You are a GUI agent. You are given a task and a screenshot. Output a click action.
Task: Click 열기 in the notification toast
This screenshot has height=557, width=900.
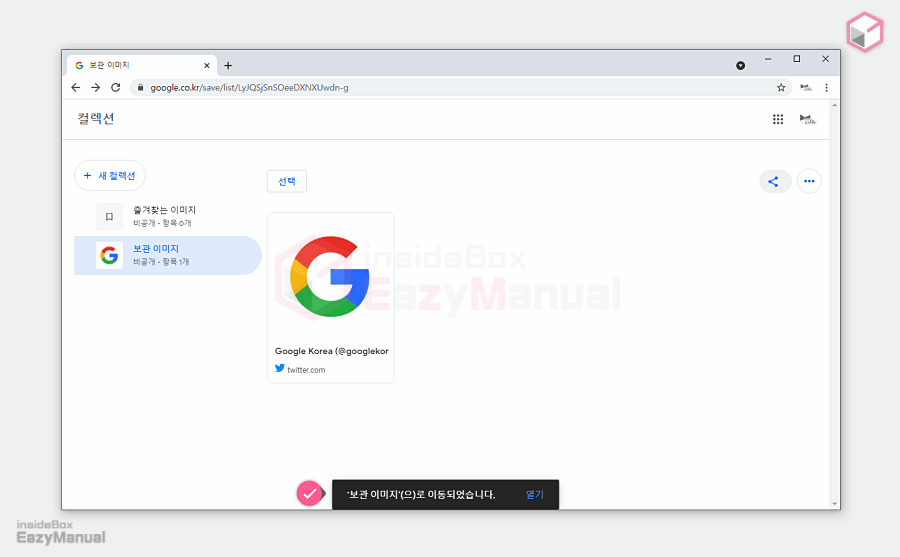coord(534,494)
